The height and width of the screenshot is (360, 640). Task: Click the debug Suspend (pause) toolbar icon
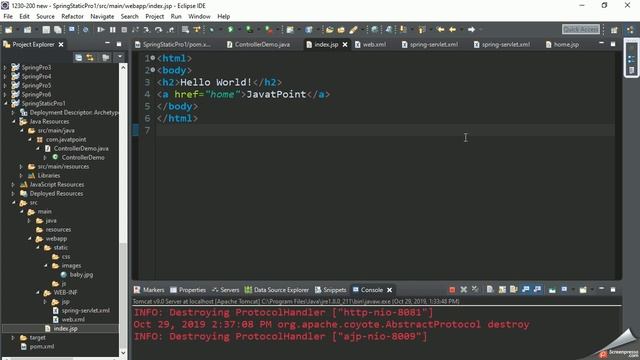coord(112,29)
